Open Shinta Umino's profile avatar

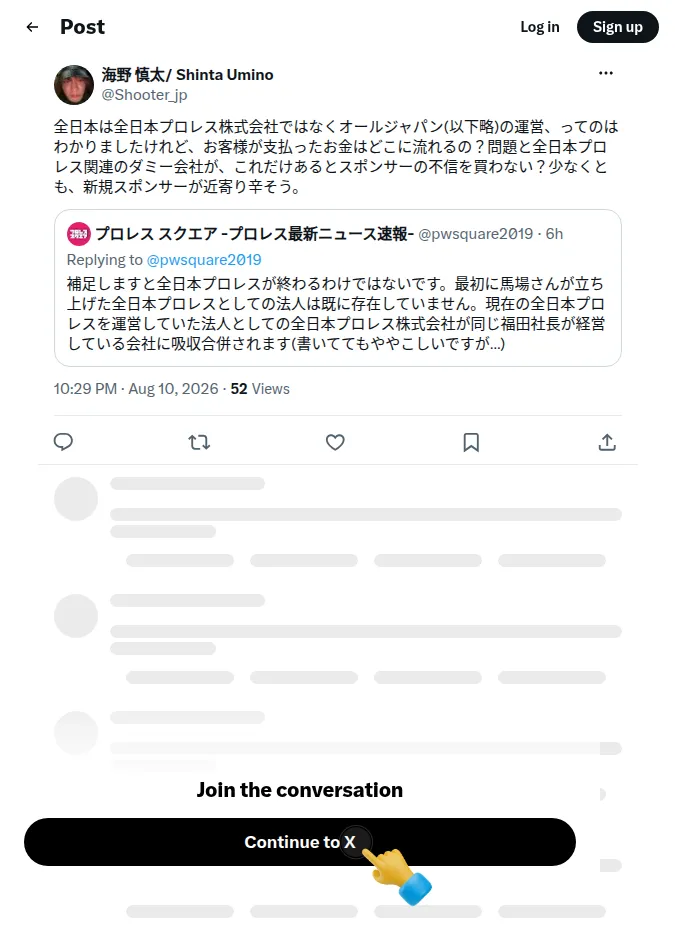[74, 84]
